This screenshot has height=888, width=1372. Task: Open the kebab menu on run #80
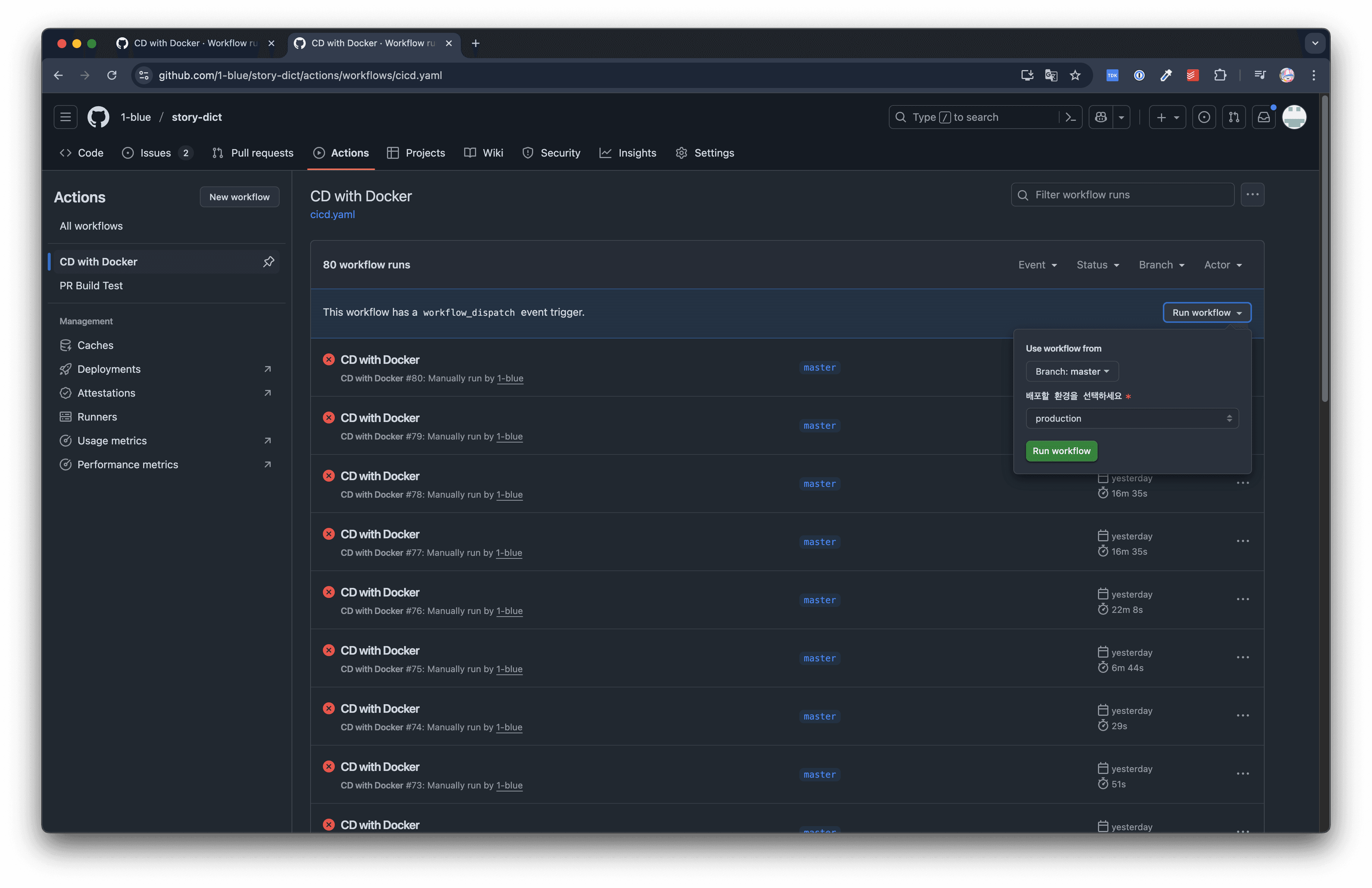click(x=1243, y=368)
